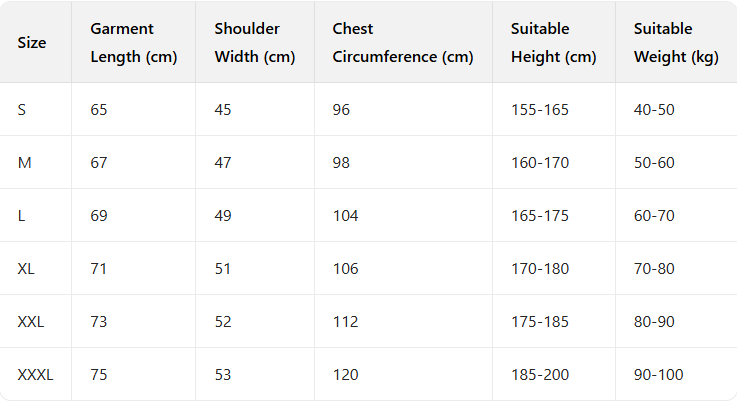
Task: Select chest circumference value 120
Action: 345,375
